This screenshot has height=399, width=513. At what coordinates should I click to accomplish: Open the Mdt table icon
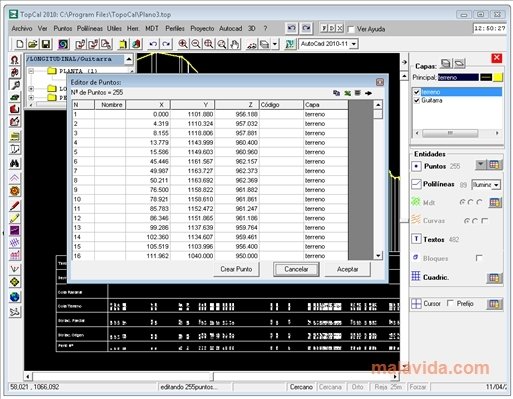(x=495, y=202)
